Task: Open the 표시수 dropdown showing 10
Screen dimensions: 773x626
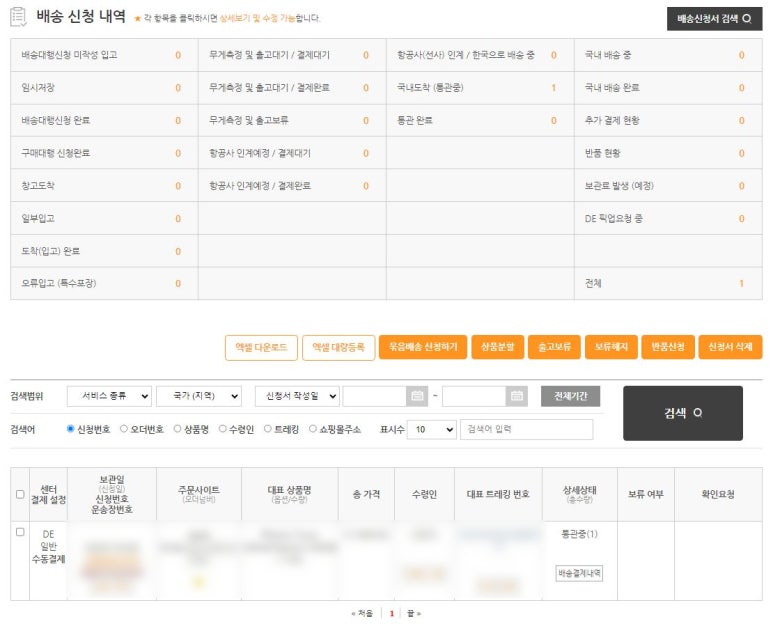Action: pos(431,429)
